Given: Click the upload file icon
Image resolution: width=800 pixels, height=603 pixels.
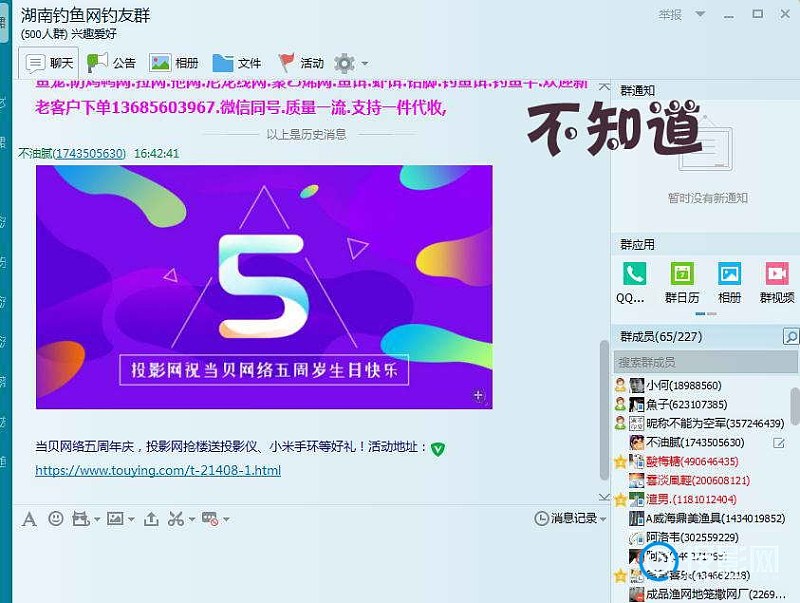Looking at the screenshot, I should pos(151,519).
